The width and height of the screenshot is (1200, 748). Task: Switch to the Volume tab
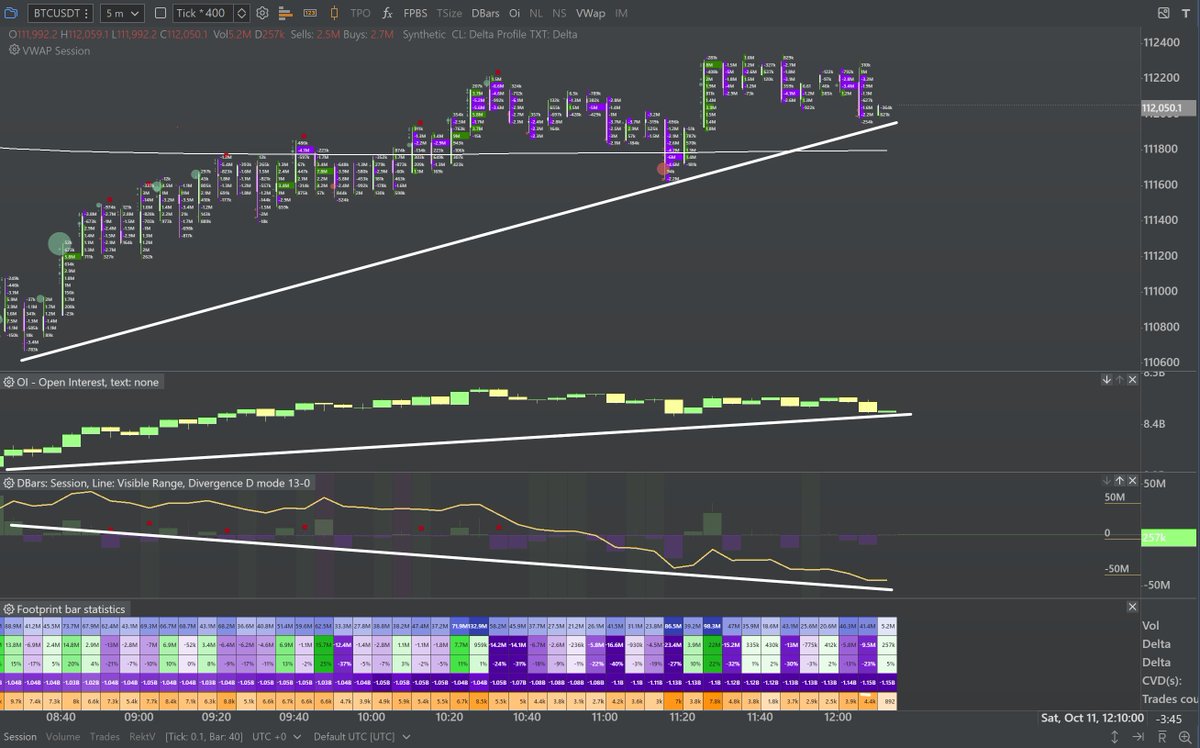pos(63,737)
